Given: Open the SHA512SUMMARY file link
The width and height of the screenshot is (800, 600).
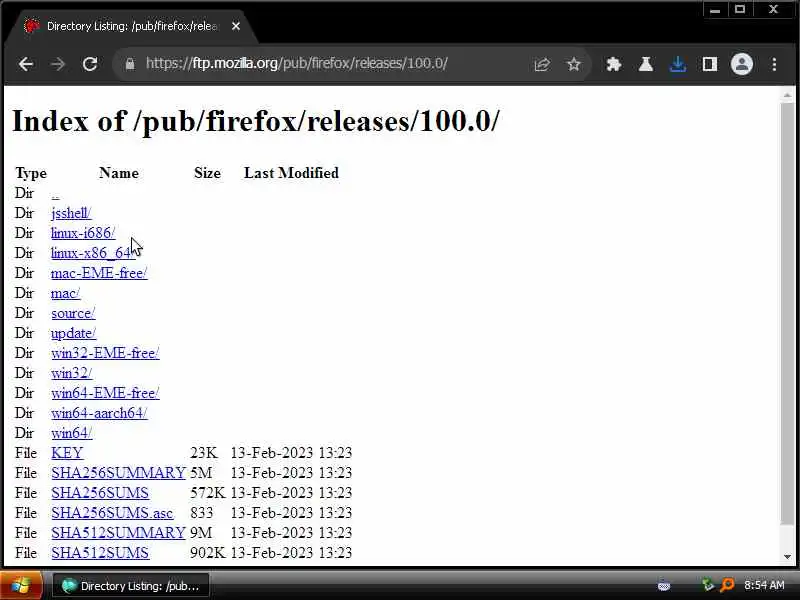Looking at the screenshot, I should click(118, 533).
